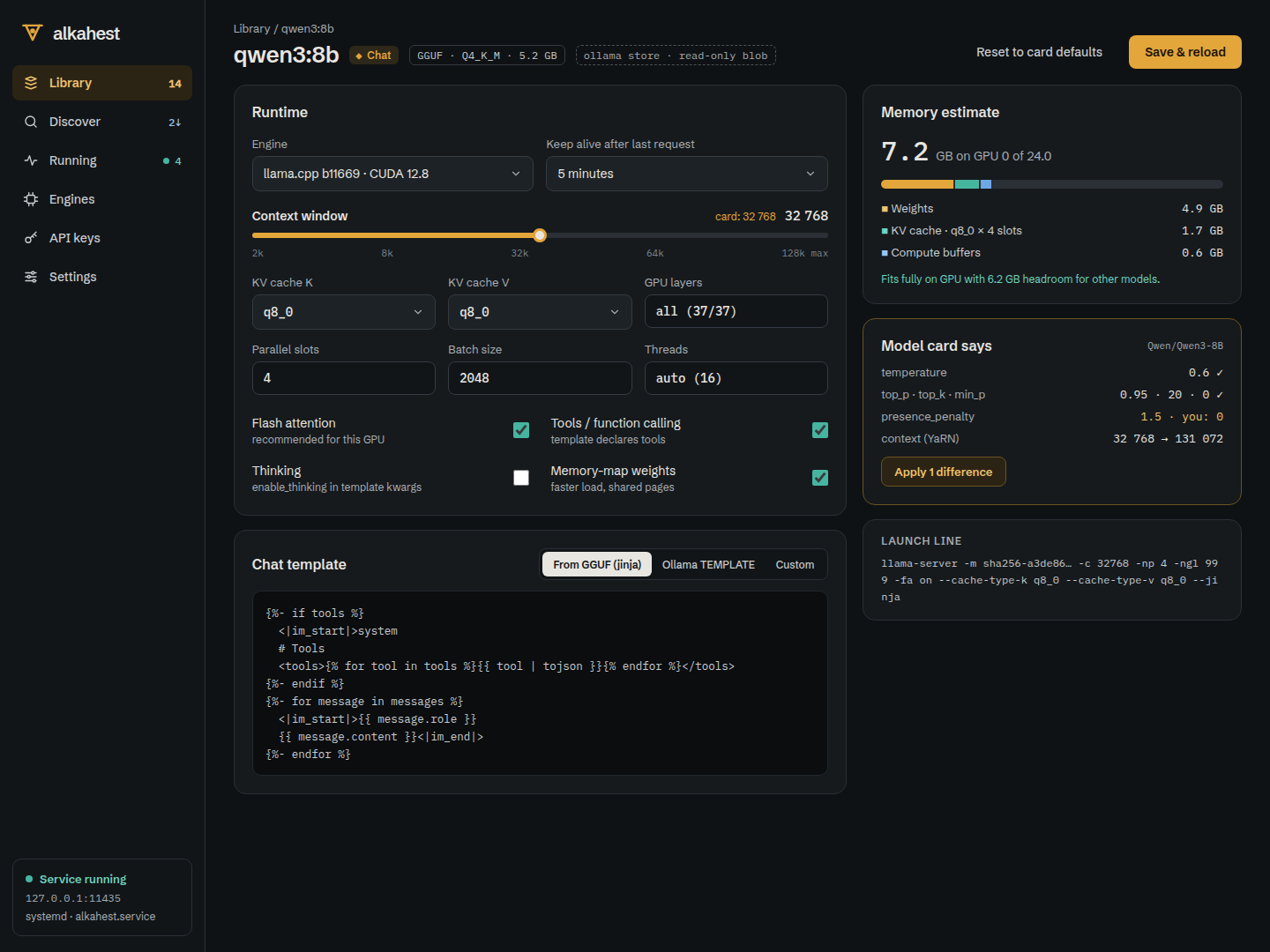Click the Discover count badge
Screen dimensions: 1270x952
tap(175, 123)
